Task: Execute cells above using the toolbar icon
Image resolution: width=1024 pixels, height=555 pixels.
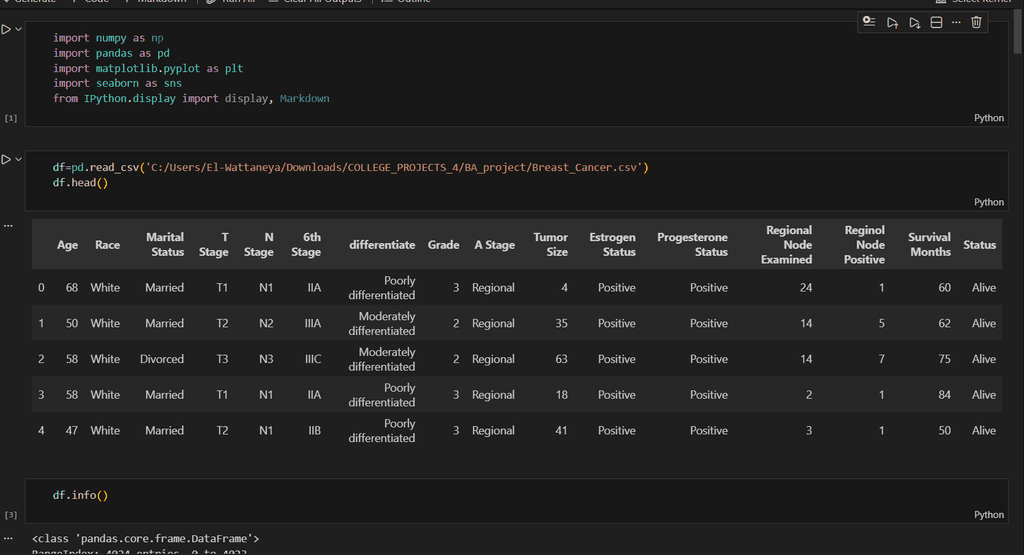Action: point(892,22)
